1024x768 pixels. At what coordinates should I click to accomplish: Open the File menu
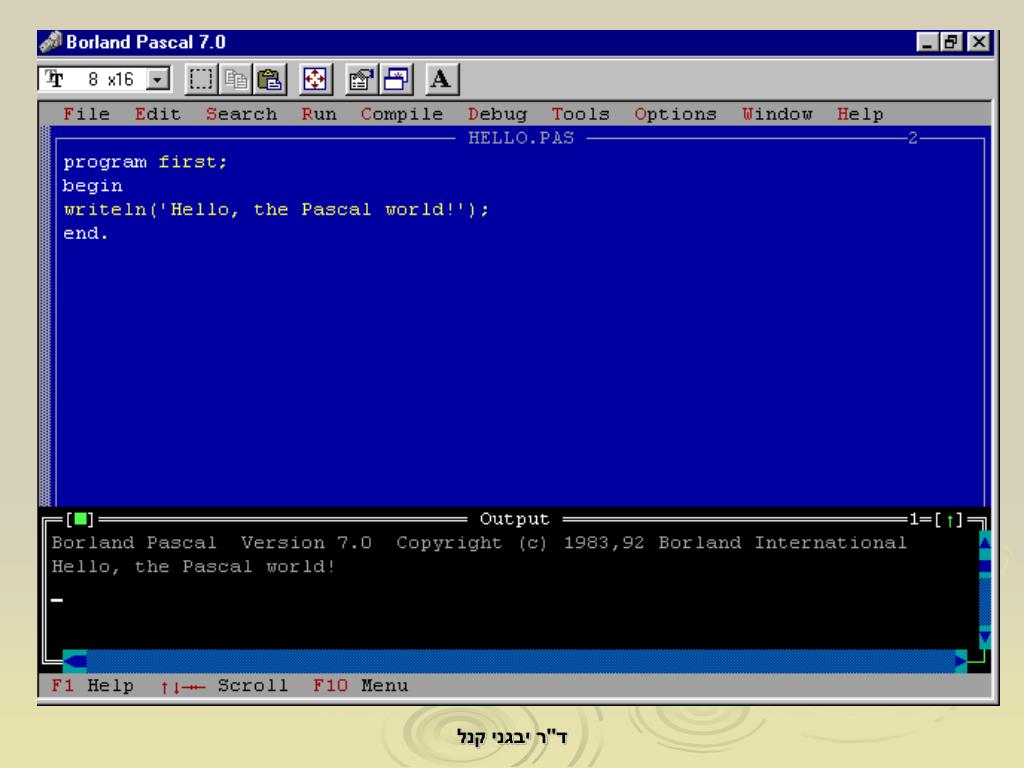click(86, 114)
